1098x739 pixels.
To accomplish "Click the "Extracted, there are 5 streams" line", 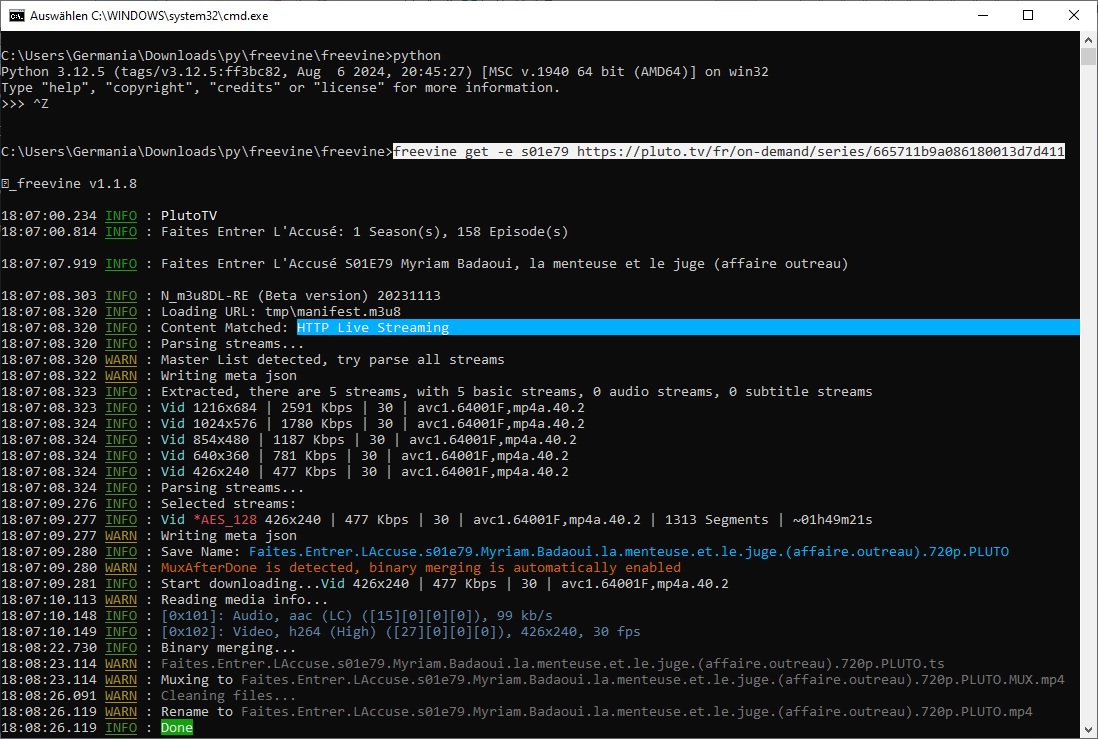I will (517, 392).
